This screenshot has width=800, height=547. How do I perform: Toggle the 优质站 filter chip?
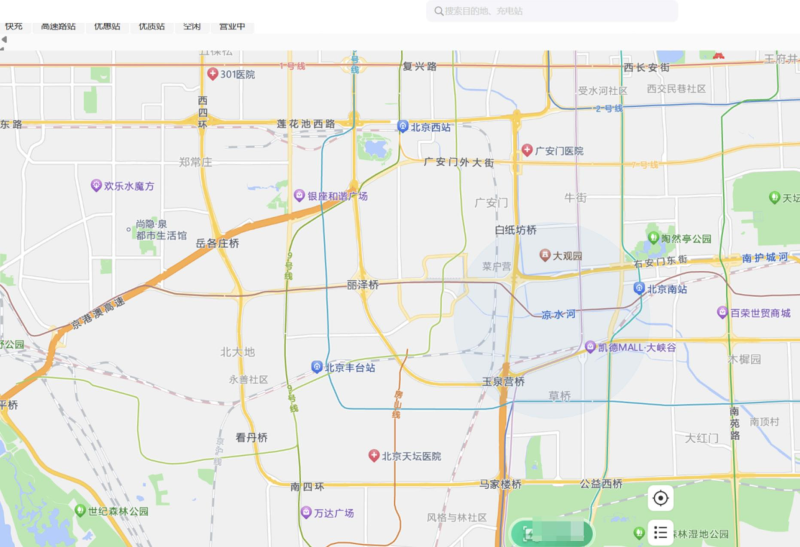pos(152,27)
